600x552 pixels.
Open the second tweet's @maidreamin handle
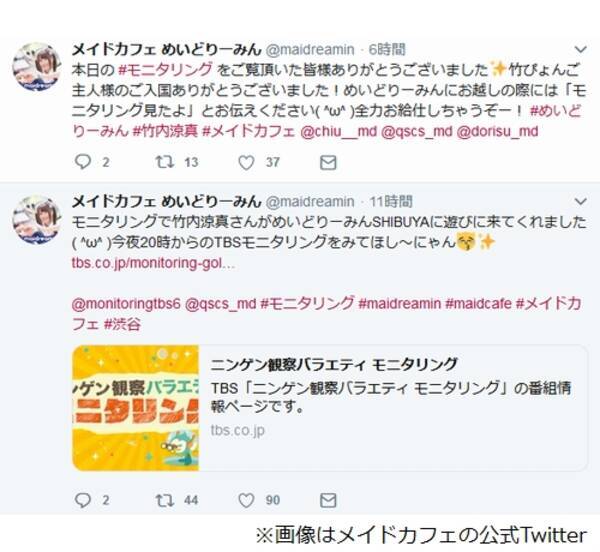(310, 201)
